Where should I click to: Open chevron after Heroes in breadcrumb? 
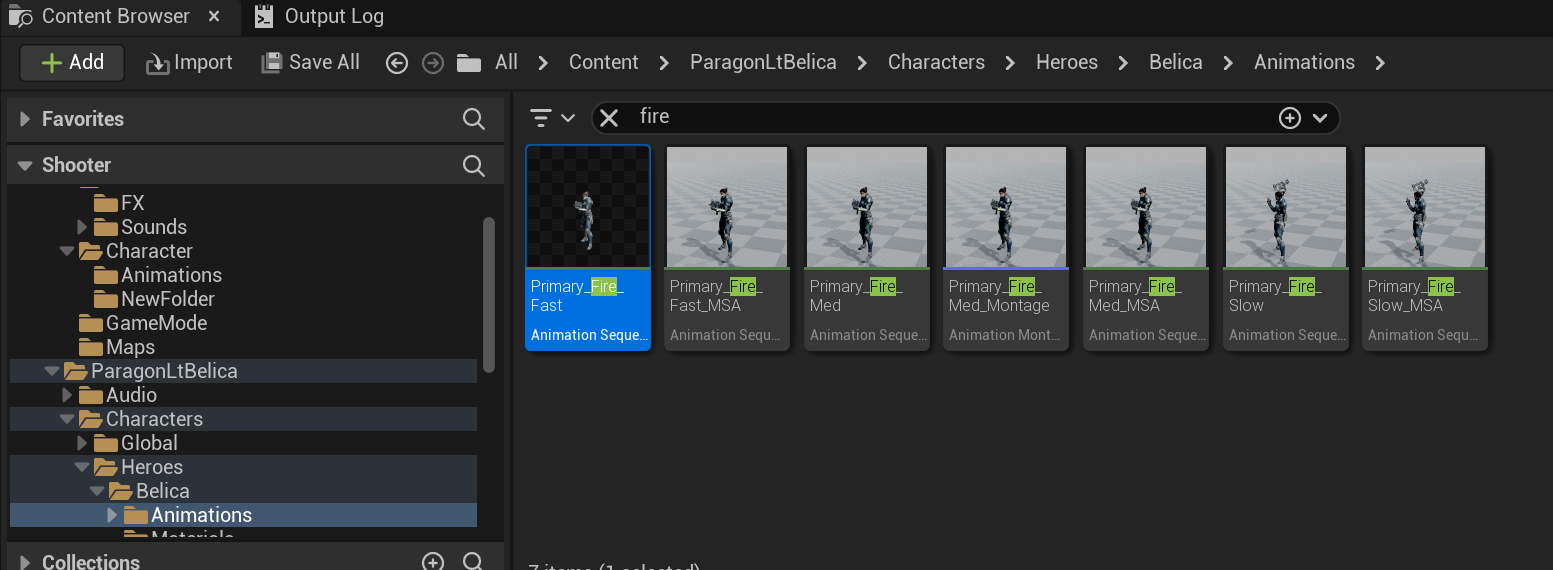(x=1123, y=63)
